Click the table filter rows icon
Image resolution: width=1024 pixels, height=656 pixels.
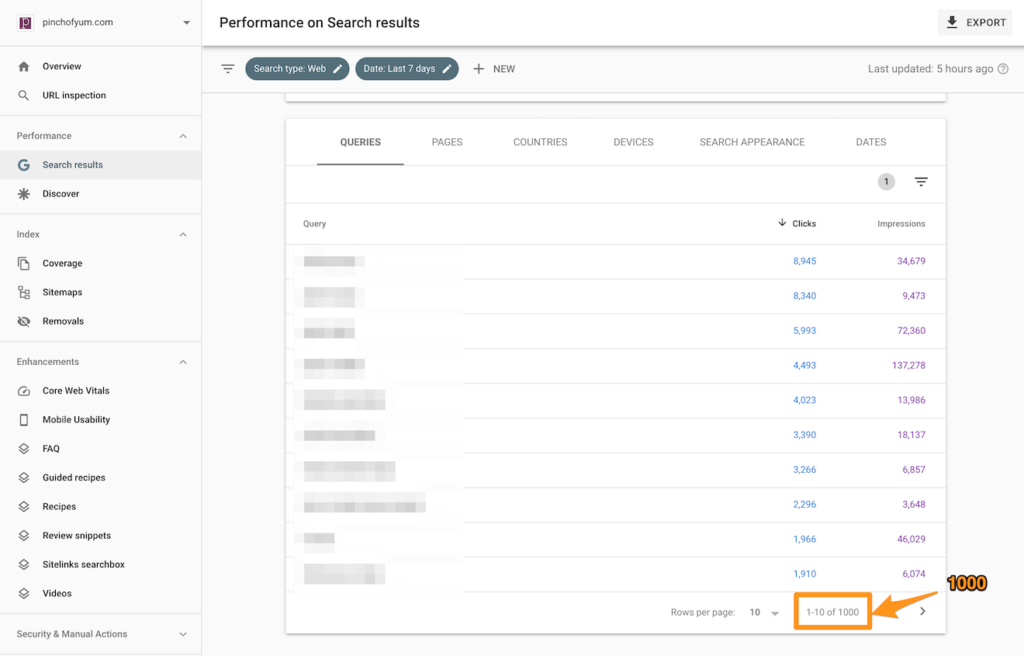coord(921,182)
